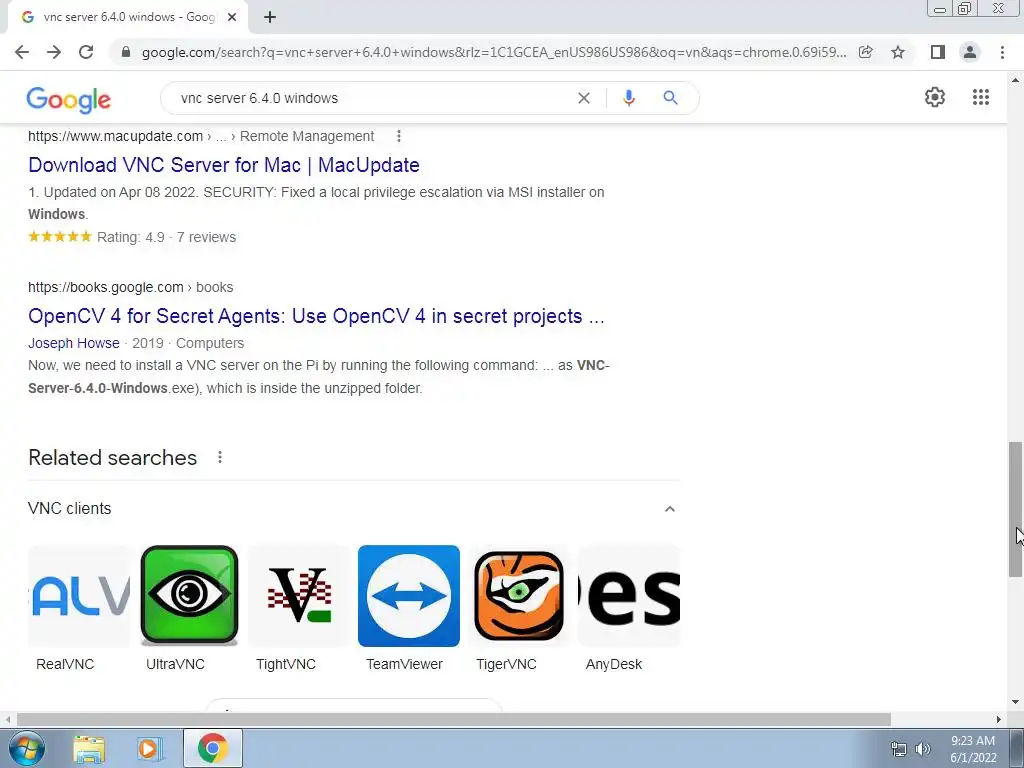The height and width of the screenshot is (768, 1024).
Task: Bookmark this page with the star icon
Action: (898, 52)
